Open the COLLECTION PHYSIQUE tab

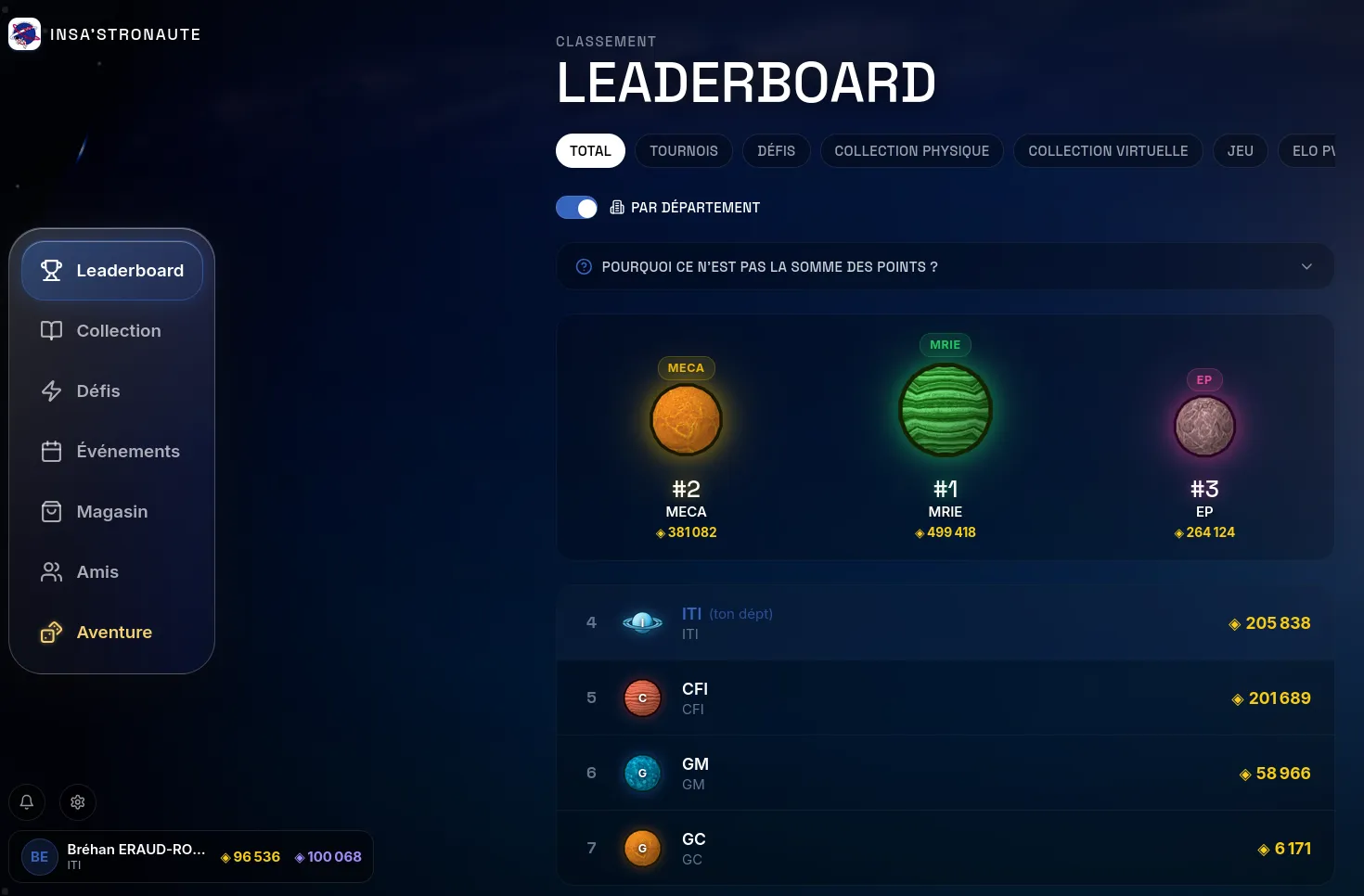coord(912,151)
